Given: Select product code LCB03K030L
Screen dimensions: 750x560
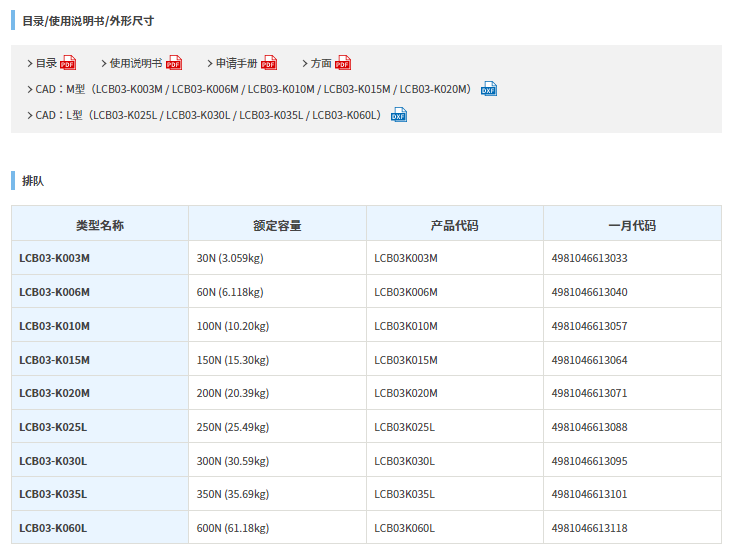Looking at the screenshot, I should pos(404,461).
